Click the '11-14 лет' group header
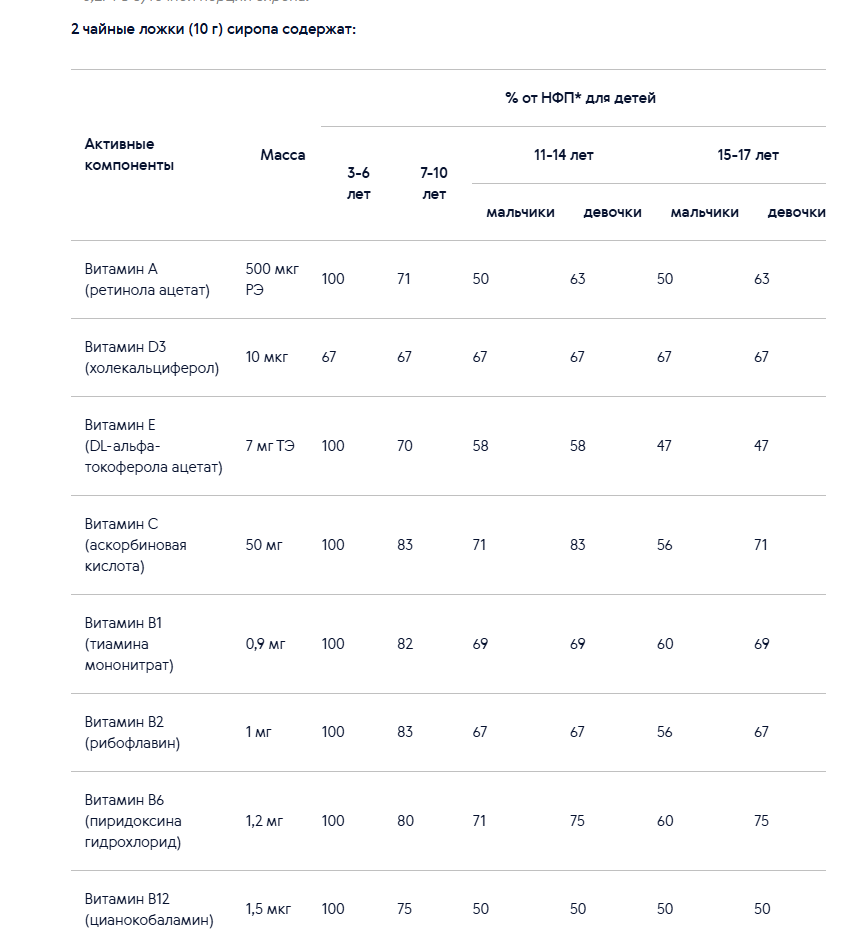The width and height of the screenshot is (860, 948). pyautogui.click(x=564, y=155)
